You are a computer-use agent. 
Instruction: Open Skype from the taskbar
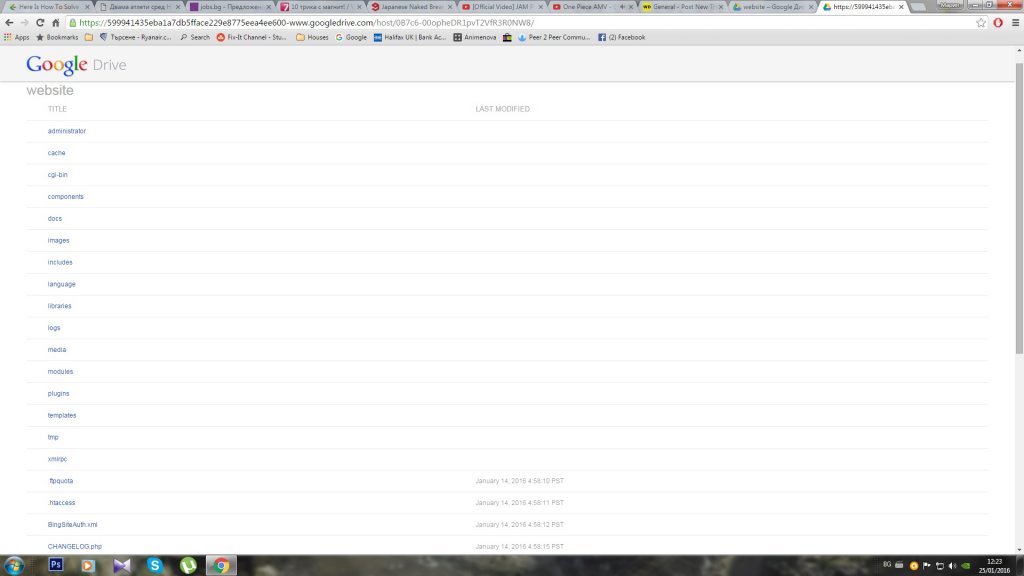(155, 565)
